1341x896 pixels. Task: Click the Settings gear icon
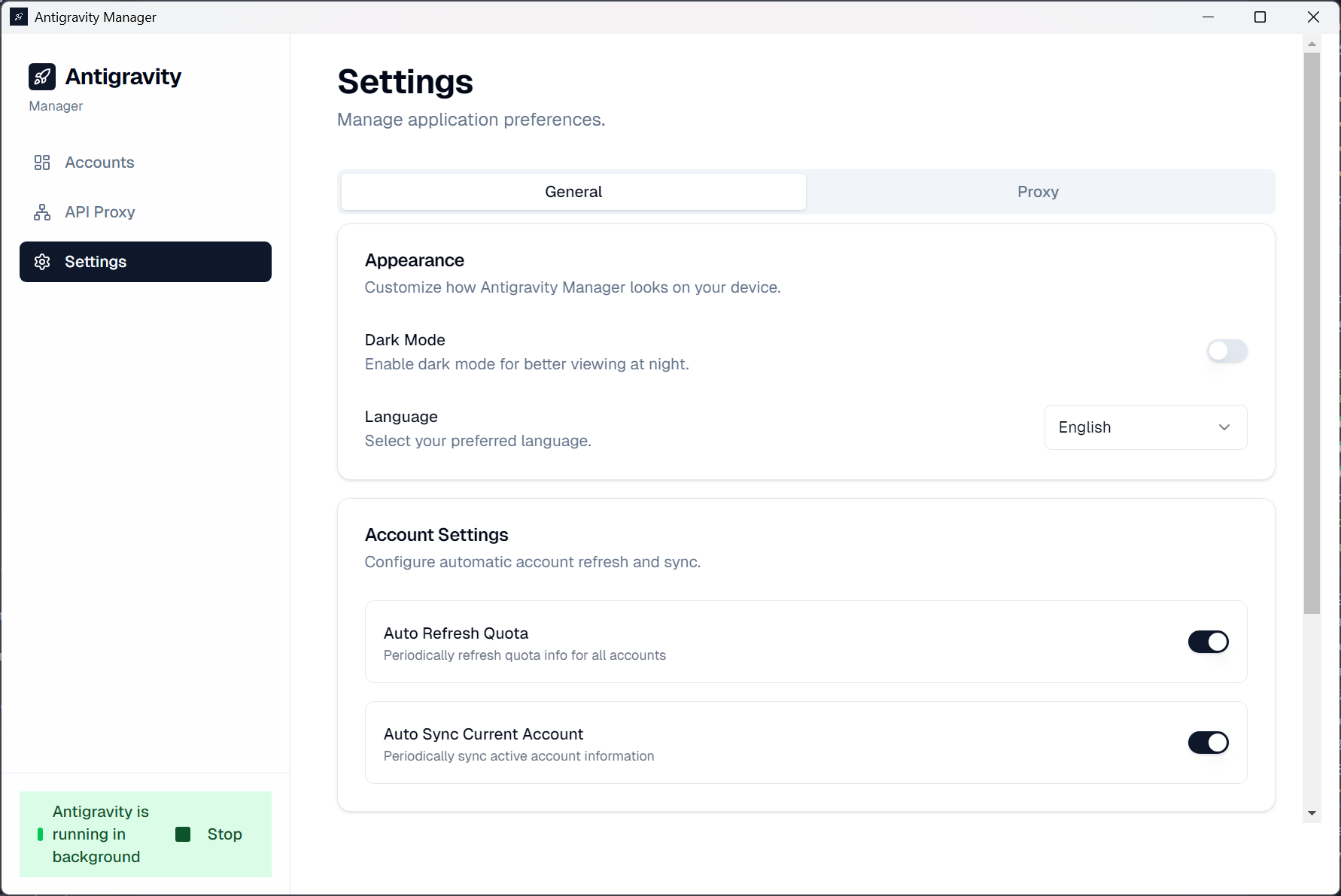pos(43,261)
